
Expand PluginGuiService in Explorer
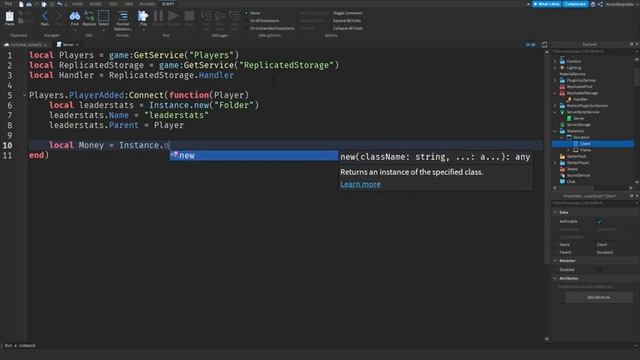(x=555, y=80)
